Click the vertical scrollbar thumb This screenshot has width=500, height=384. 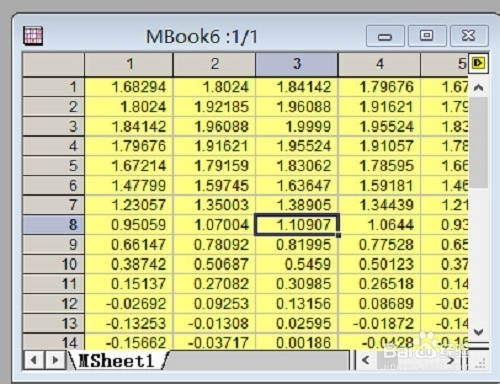tap(478, 142)
